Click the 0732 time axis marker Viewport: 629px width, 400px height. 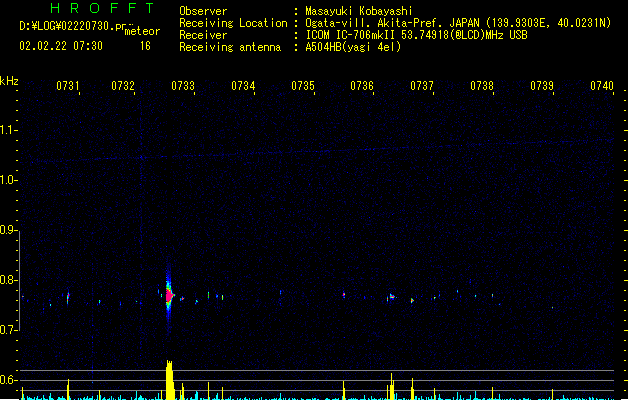pyautogui.click(x=123, y=86)
